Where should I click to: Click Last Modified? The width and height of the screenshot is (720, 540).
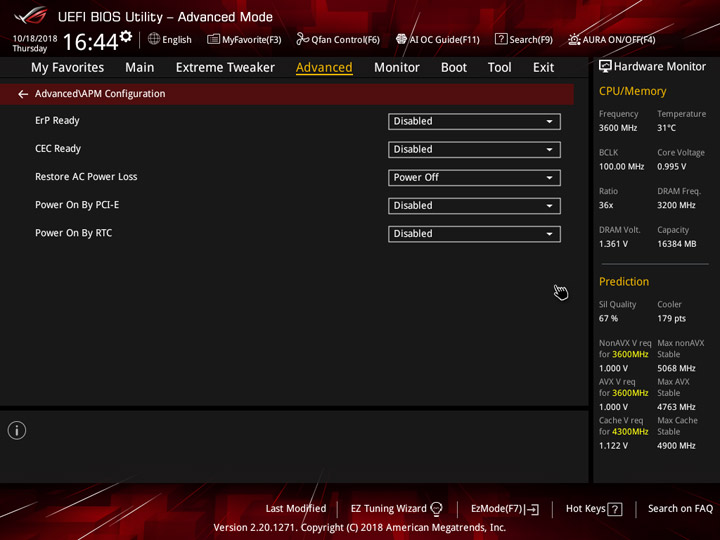point(296,509)
